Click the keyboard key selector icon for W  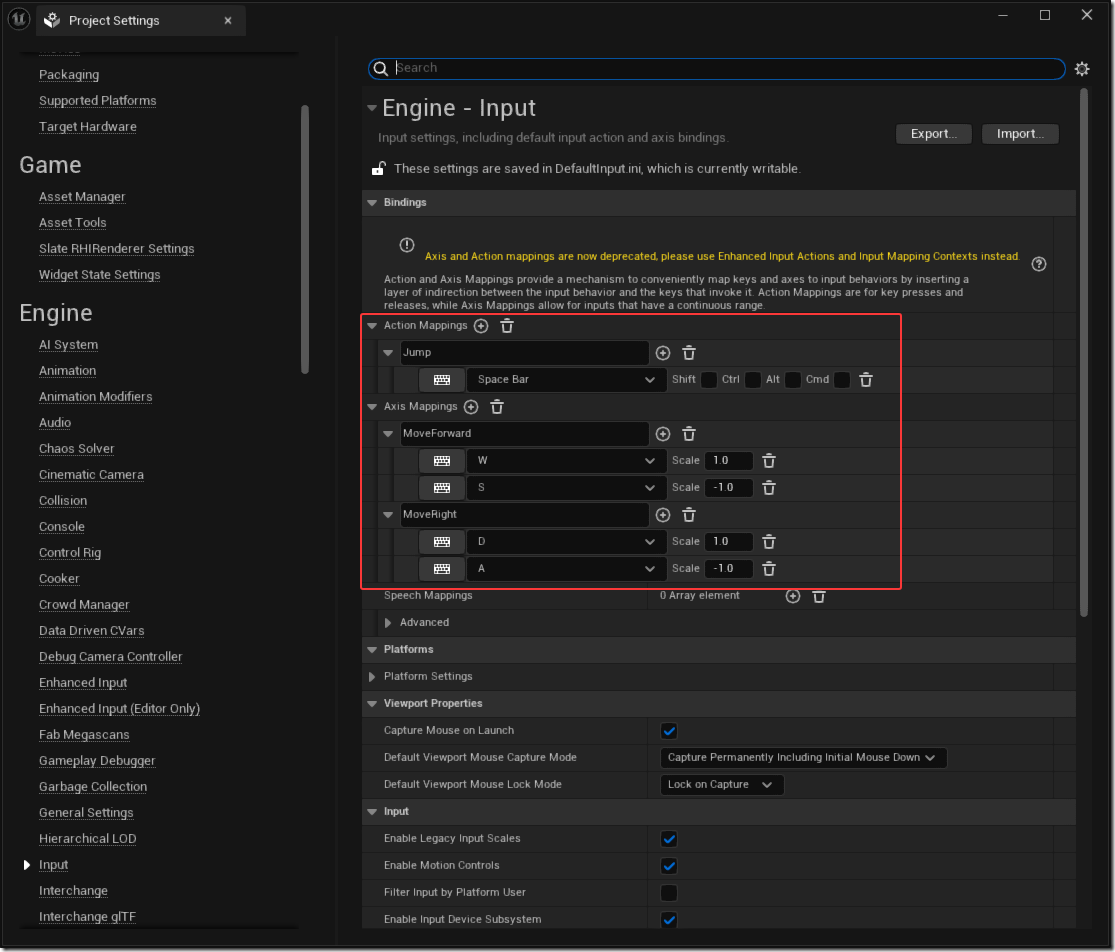pos(441,461)
